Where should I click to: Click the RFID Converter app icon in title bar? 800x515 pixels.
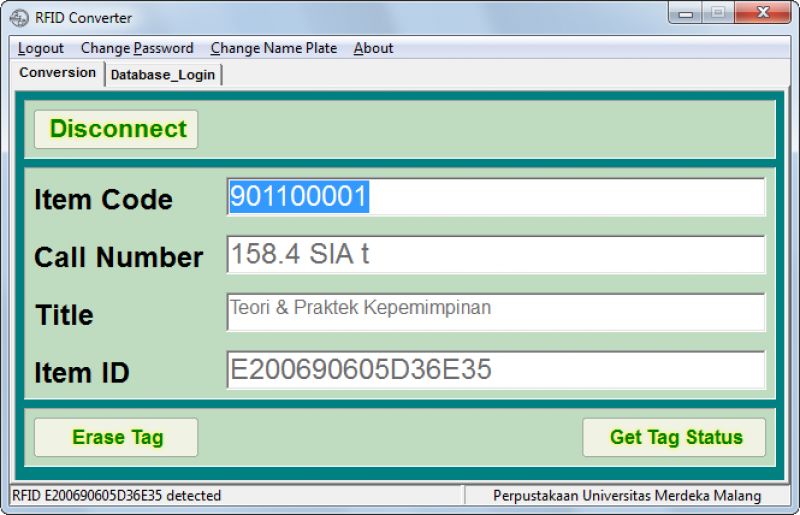coord(19,17)
